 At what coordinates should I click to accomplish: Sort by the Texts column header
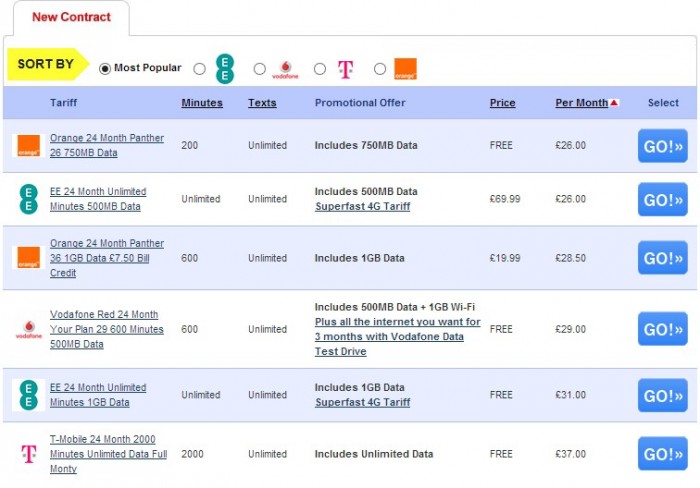262,103
